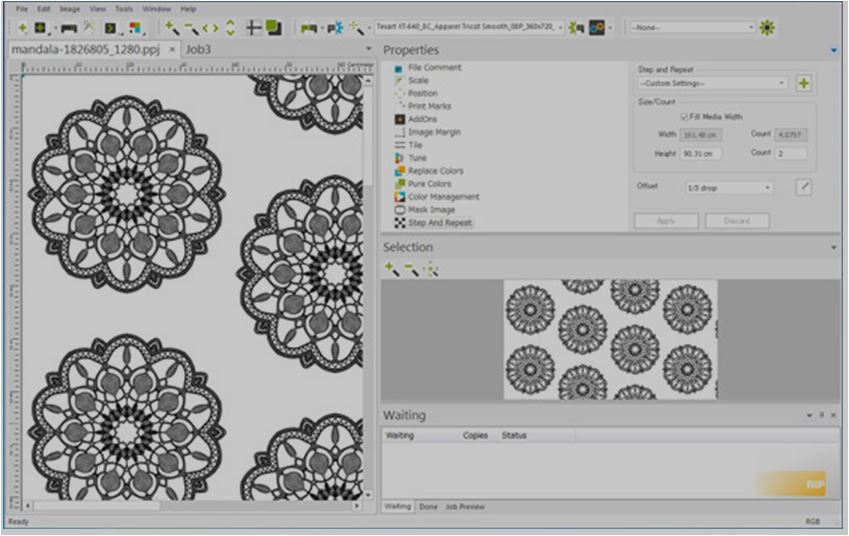Select Print Marks in Properties list
849x536 pixels.
pyautogui.click(x=422, y=106)
